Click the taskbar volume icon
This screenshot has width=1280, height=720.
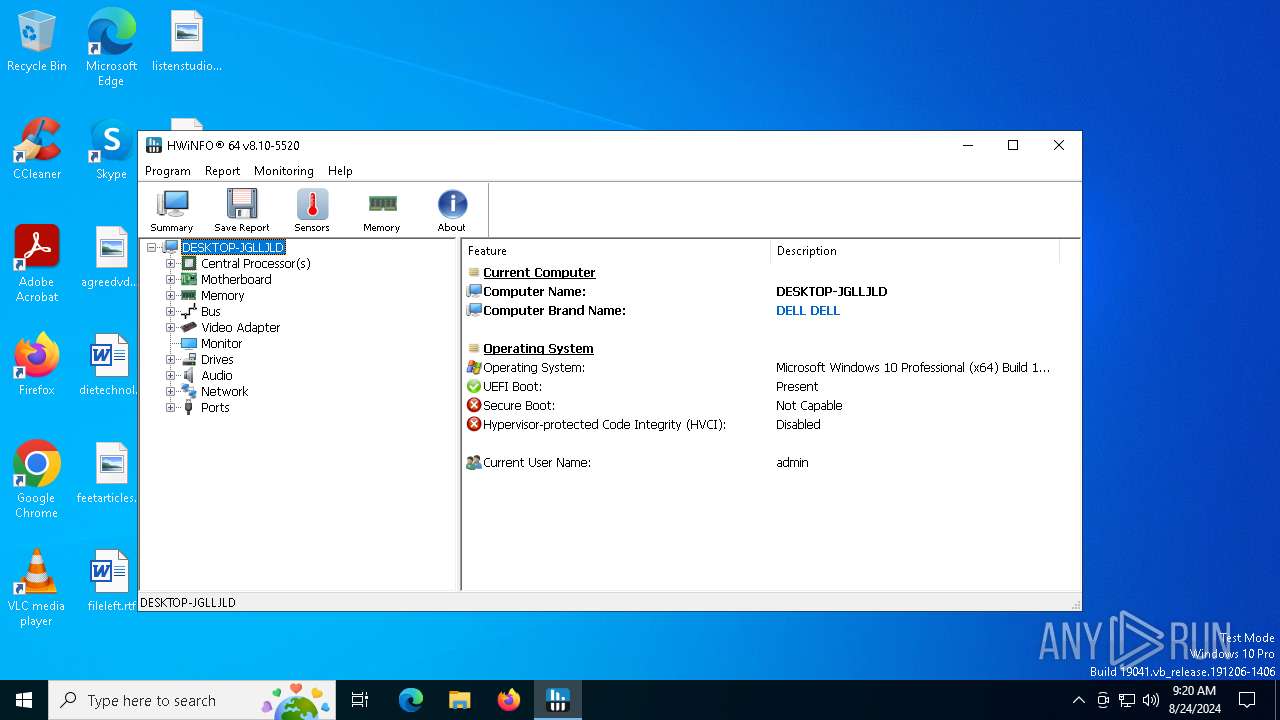pos(1151,700)
